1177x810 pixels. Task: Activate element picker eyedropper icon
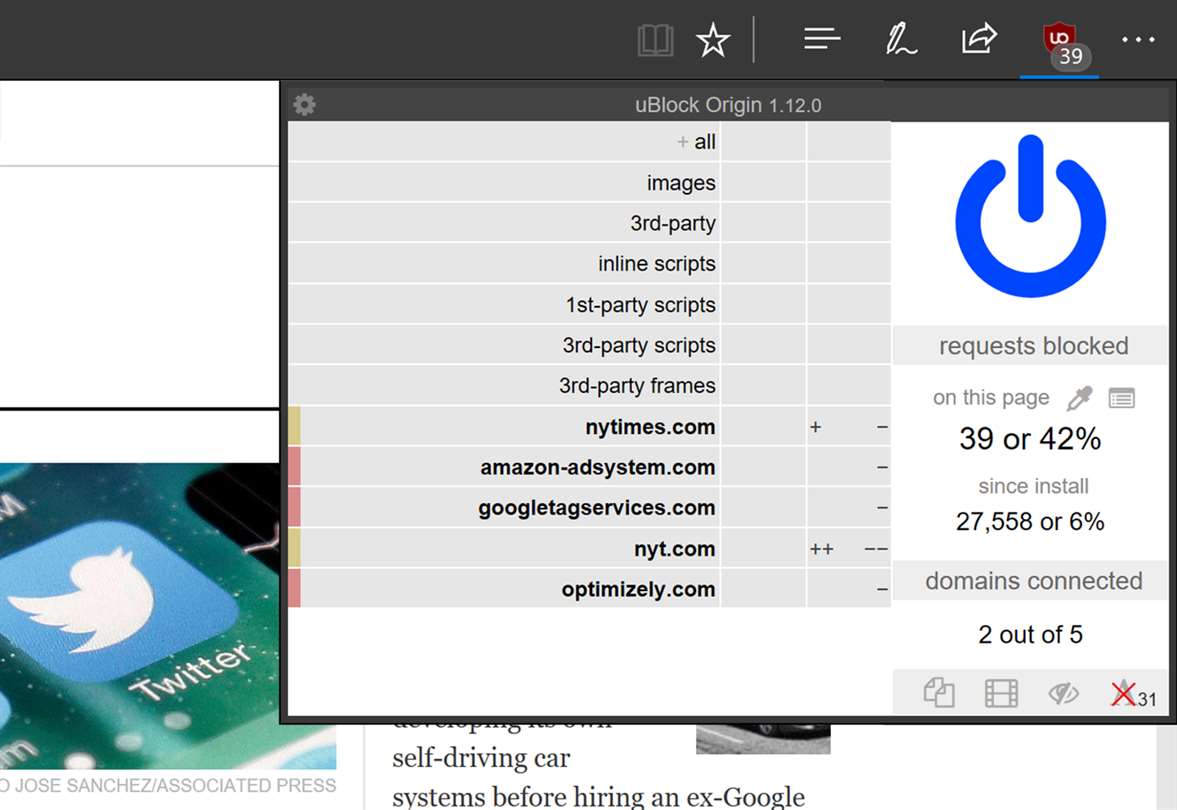(1079, 397)
